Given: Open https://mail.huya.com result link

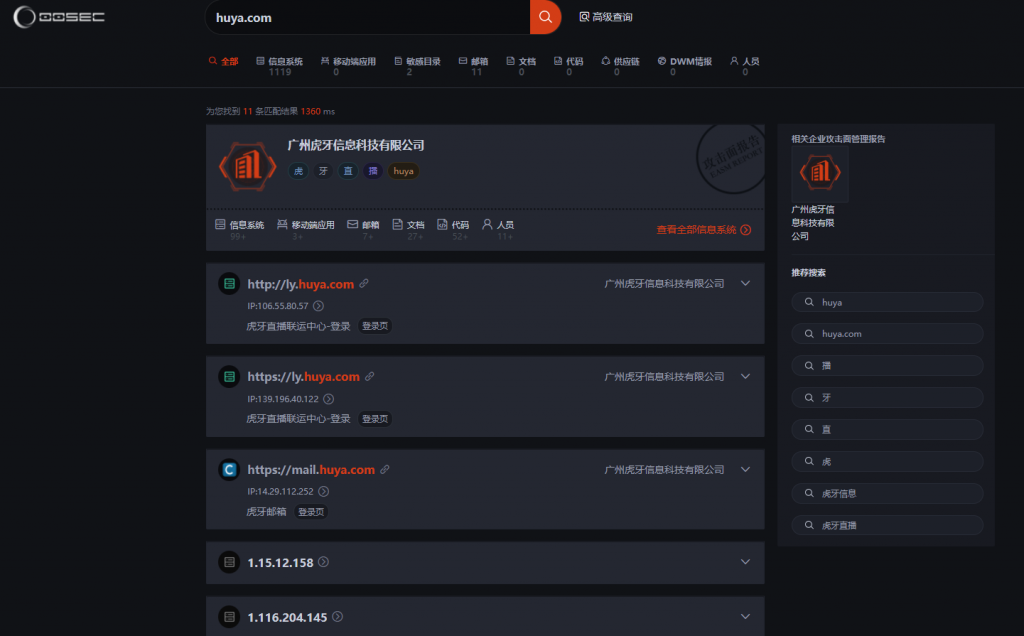Looking at the screenshot, I should (311, 469).
